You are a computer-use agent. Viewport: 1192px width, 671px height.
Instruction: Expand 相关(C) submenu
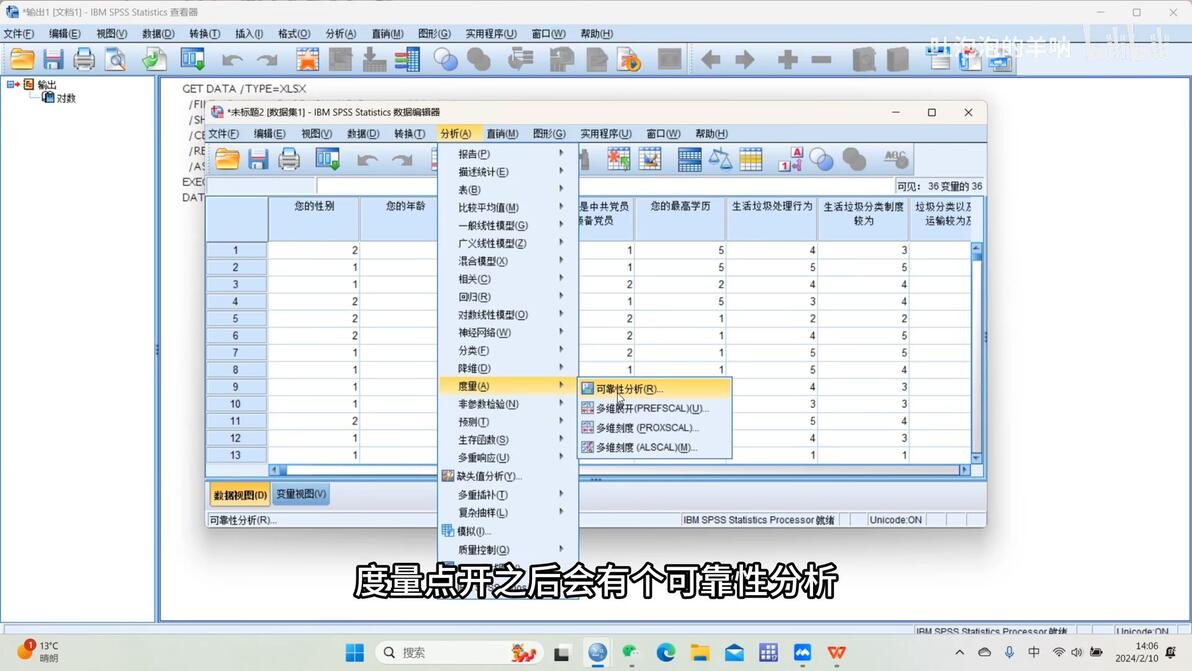508,279
